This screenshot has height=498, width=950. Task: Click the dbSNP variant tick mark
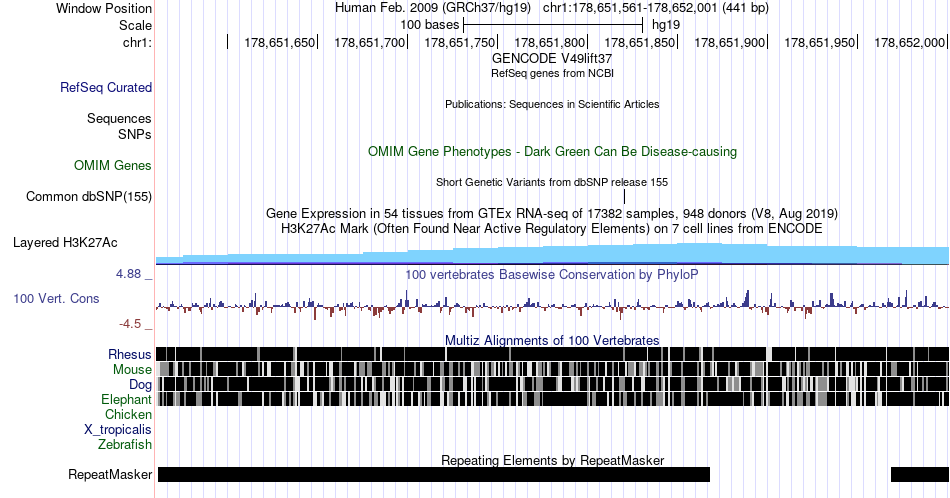[624, 196]
